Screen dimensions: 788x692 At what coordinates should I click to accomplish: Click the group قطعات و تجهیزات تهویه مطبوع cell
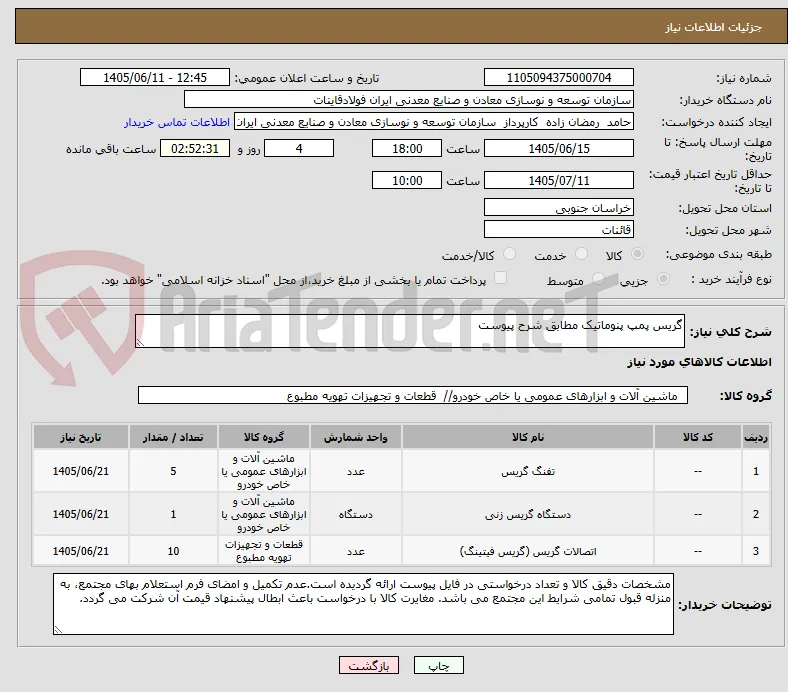pyautogui.click(x=264, y=551)
